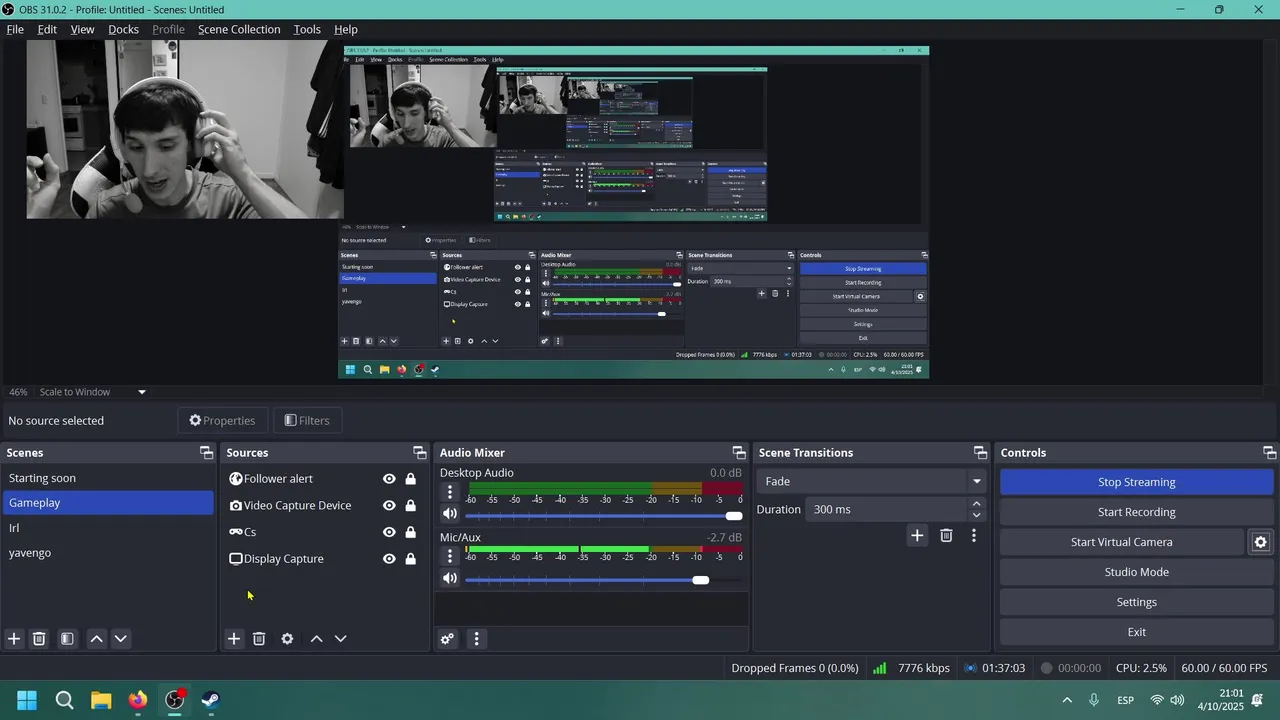Unlock the Cs source
Viewport: 1280px width, 720px height.
point(410,532)
